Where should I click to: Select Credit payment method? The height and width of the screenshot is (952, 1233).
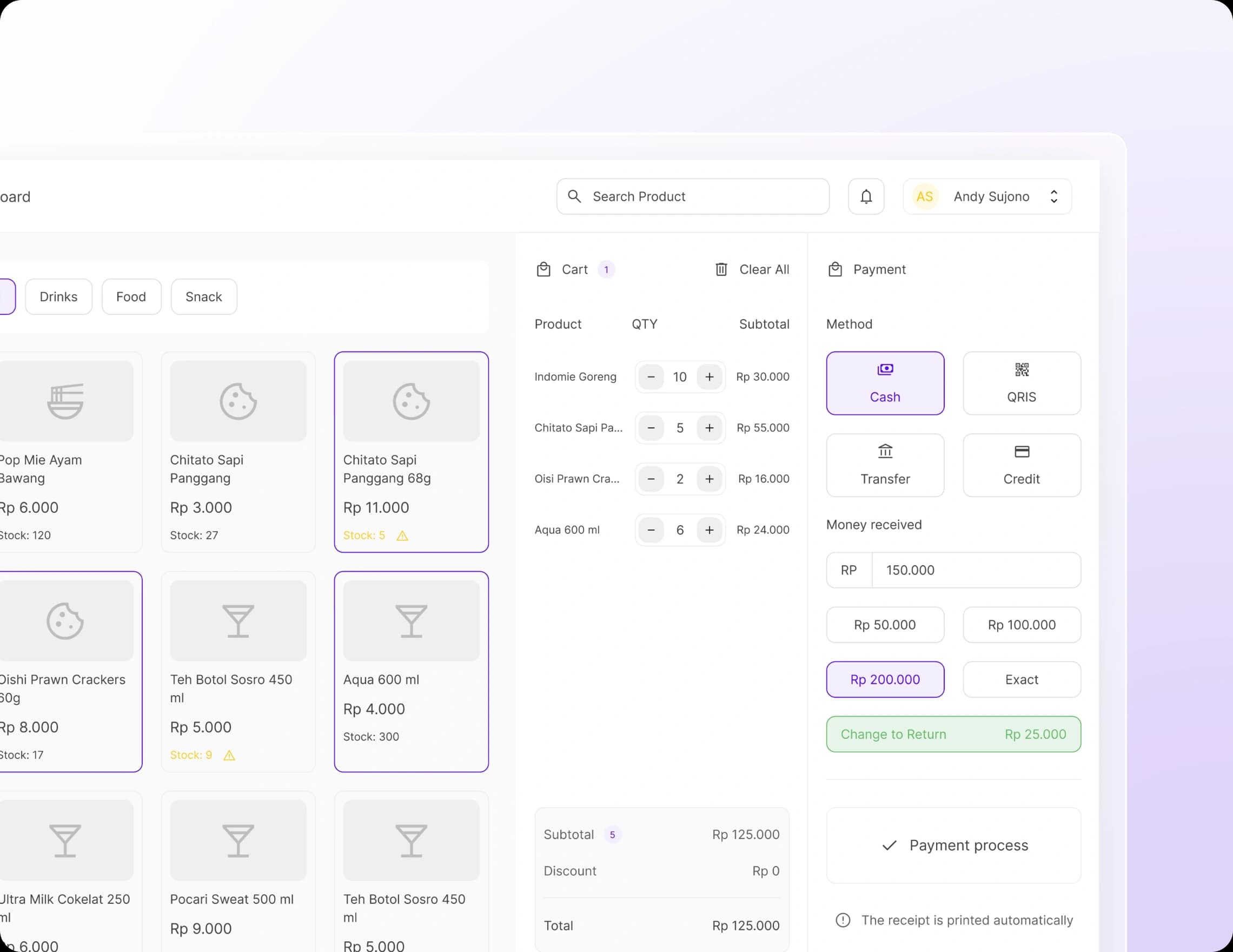coord(1022,465)
